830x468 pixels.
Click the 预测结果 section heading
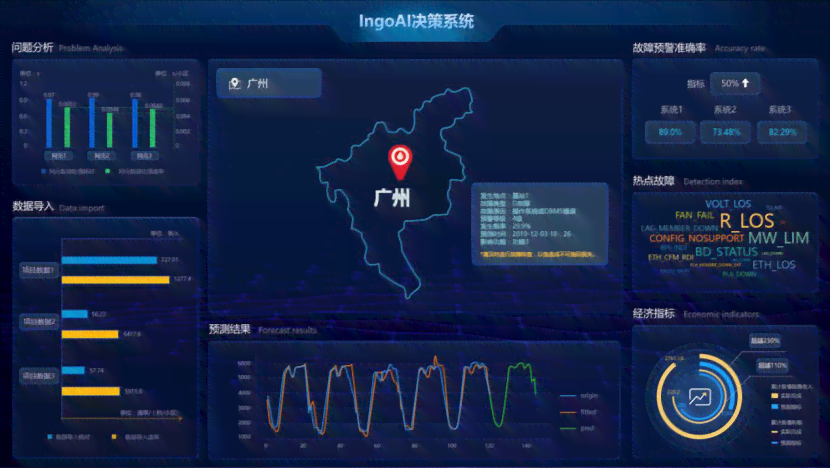(x=229, y=329)
